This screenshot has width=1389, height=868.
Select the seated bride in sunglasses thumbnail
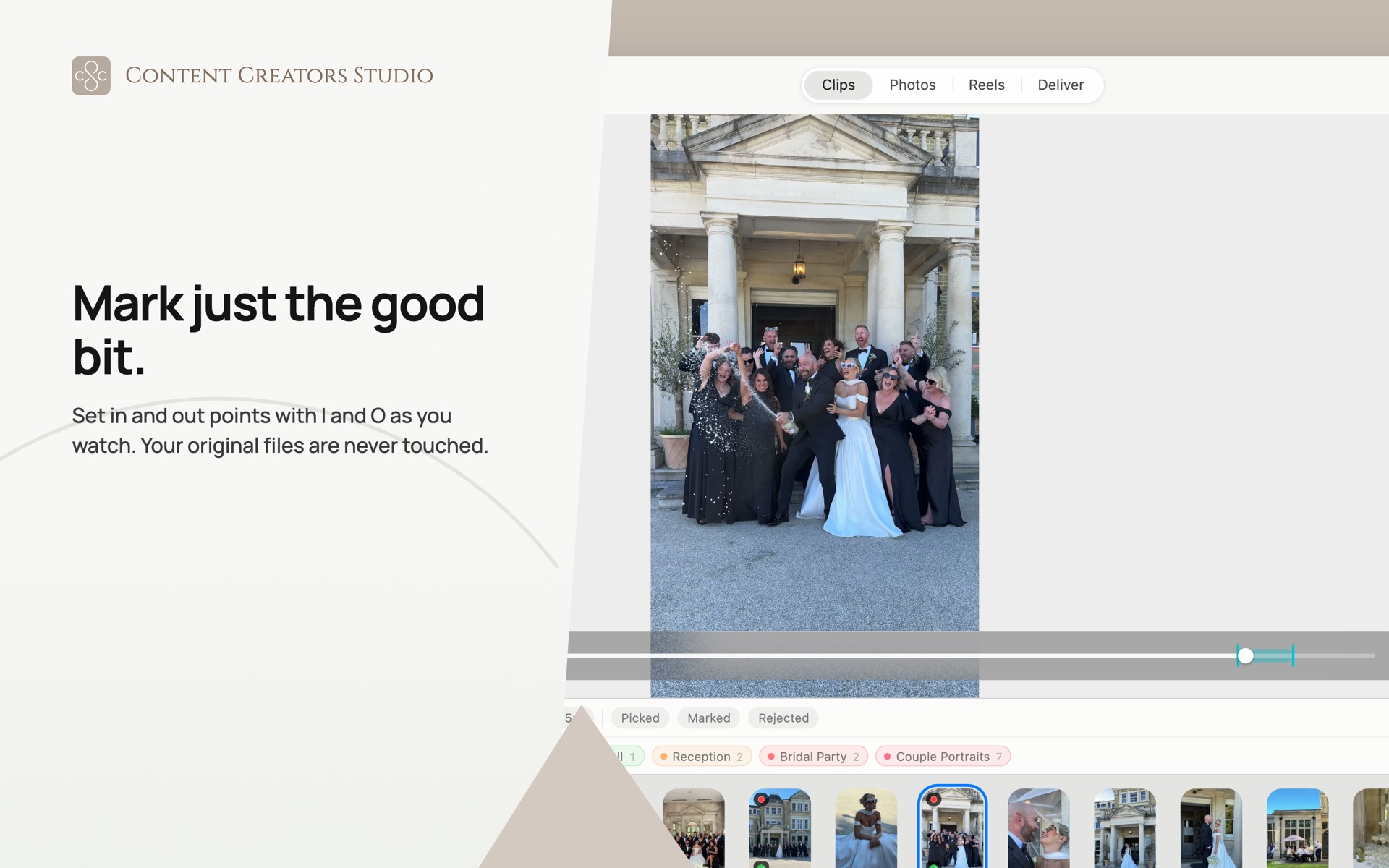[866, 828]
